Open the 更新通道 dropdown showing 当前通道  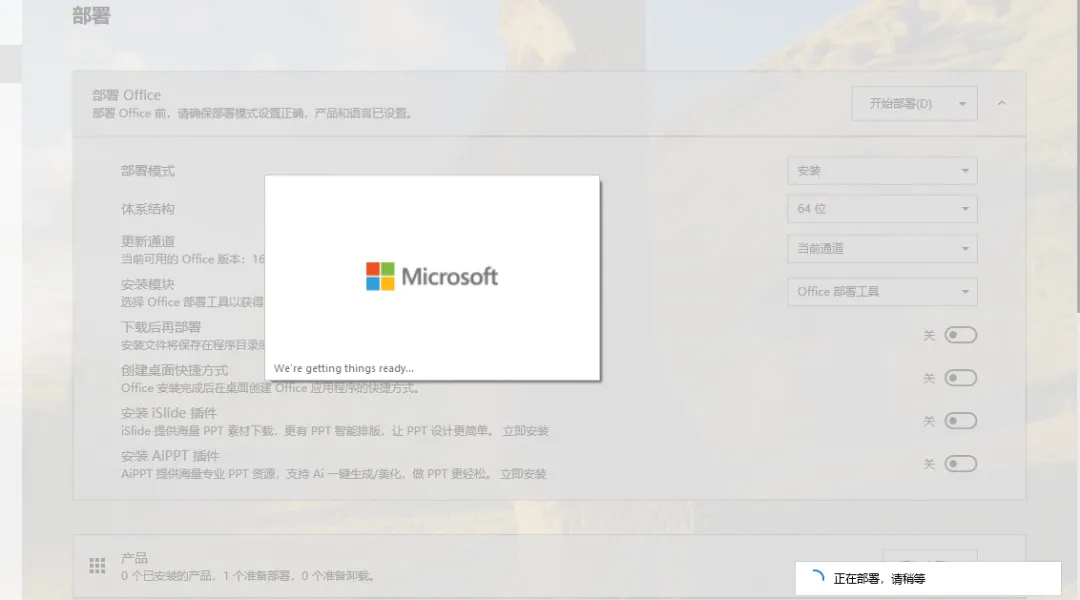coord(882,249)
